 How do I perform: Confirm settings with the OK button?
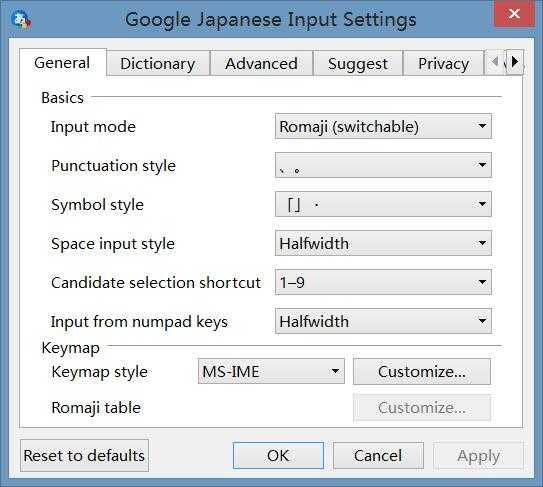(278, 455)
